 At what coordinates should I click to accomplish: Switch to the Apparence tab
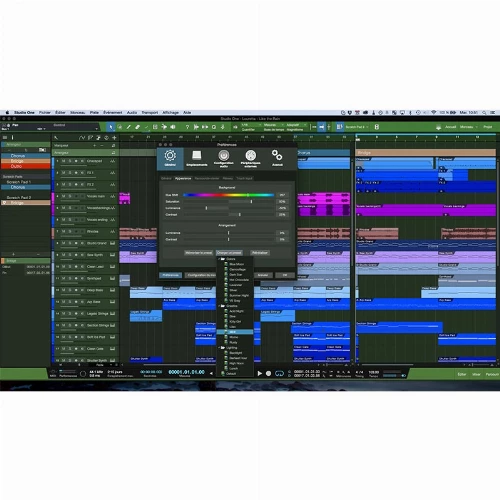point(183,178)
